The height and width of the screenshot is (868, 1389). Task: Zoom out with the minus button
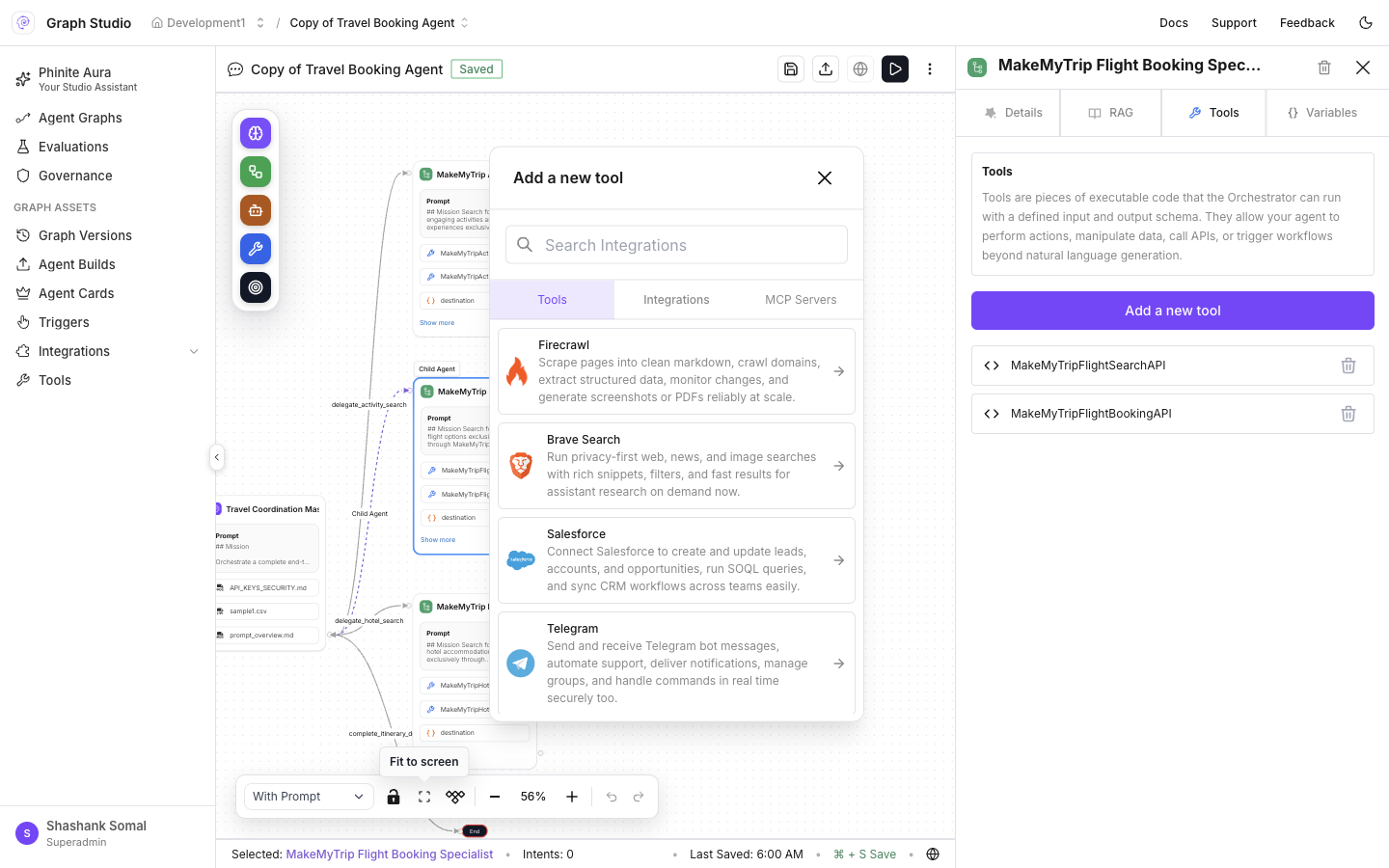coord(495,797)
